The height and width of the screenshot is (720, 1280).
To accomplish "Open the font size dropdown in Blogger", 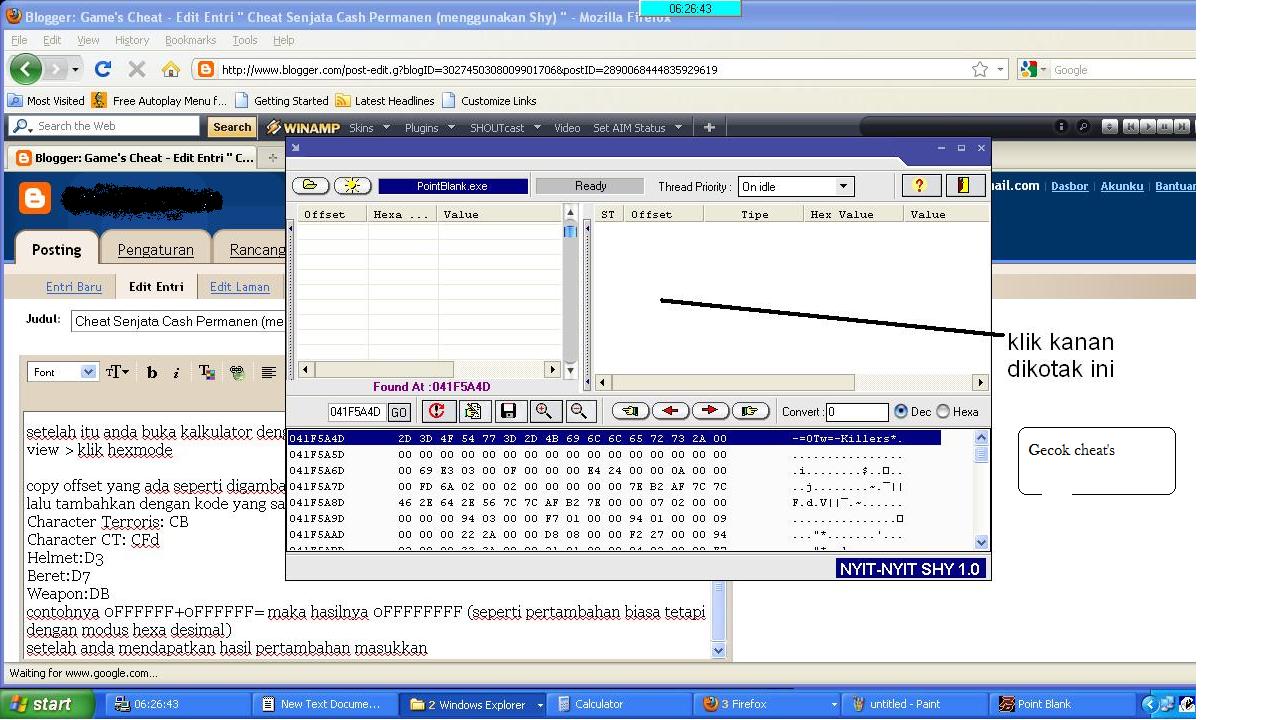I will [x=117, y=372].
